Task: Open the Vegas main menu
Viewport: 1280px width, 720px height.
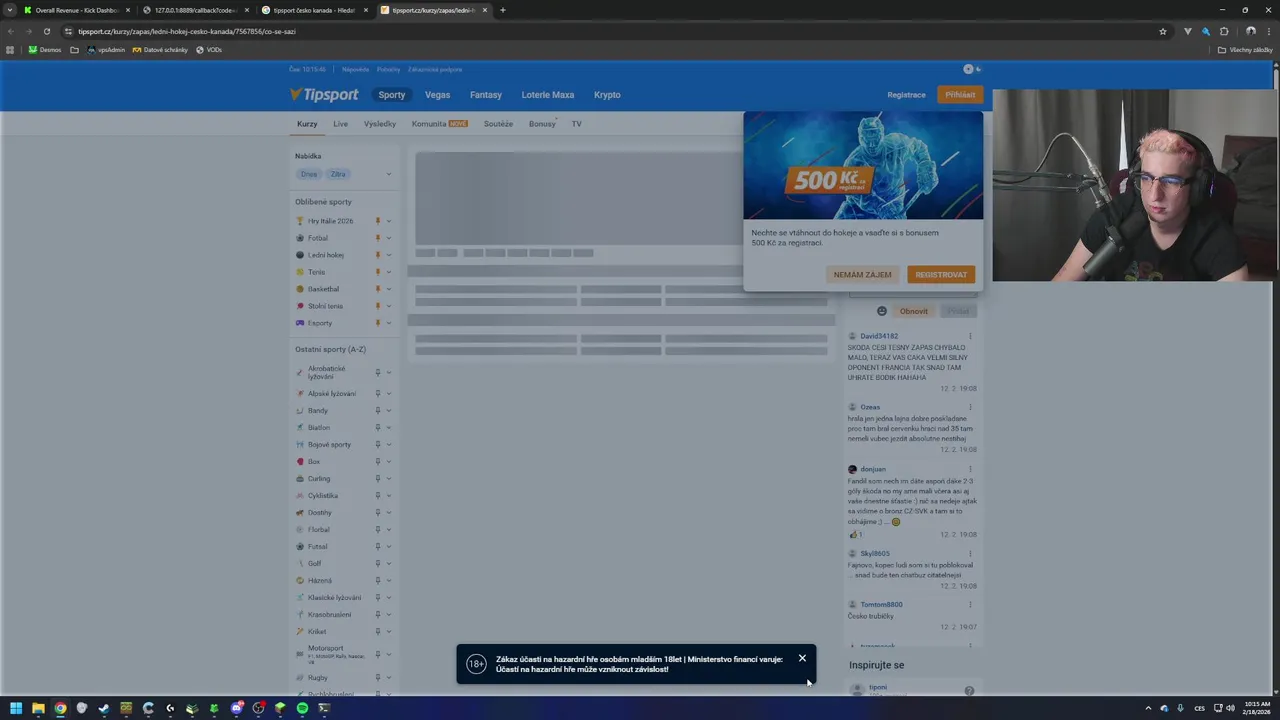Action: 437,95
